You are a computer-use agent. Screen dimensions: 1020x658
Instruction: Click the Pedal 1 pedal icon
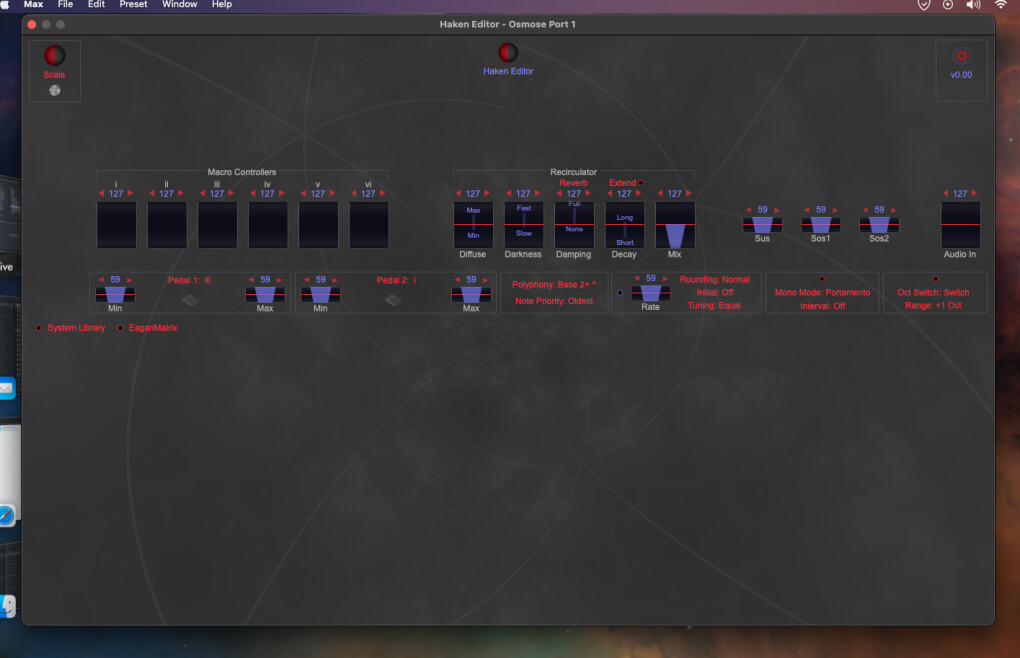(x=190, y=300)
